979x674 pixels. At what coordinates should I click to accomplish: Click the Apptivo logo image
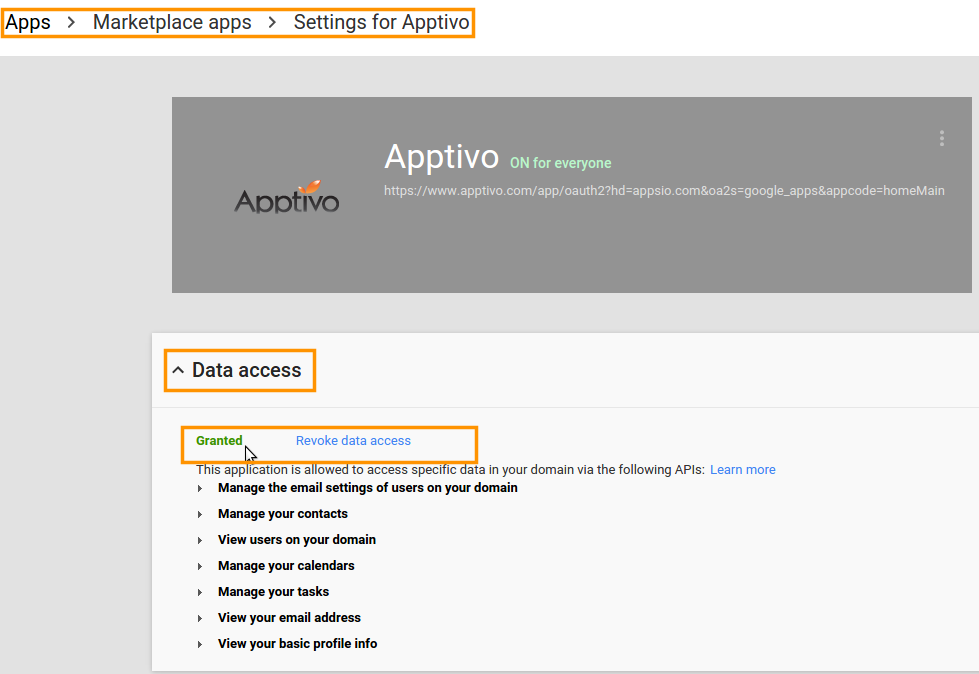click(287, 197)
